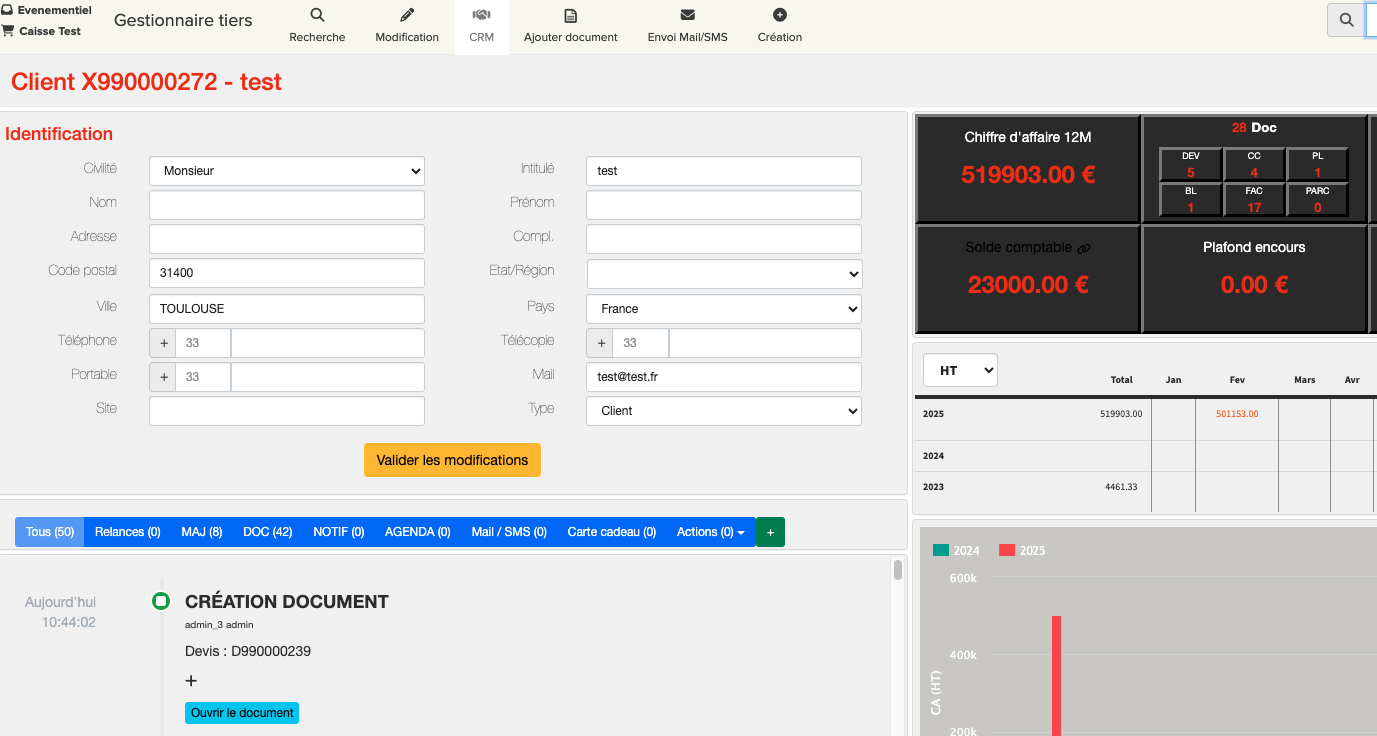Open the Pays dropdown showing France

pos(723,309)
